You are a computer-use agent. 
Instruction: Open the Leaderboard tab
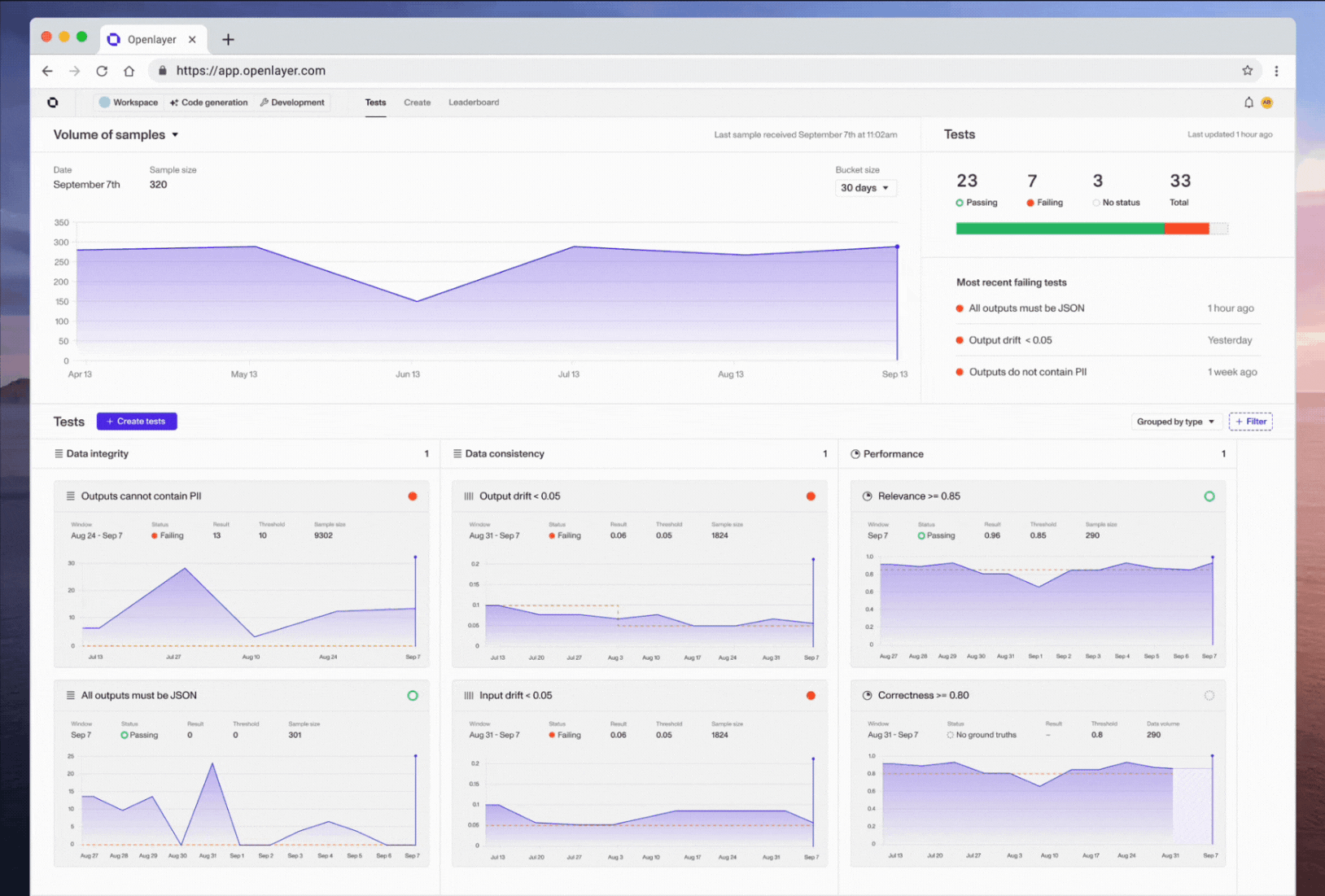click(x=474, y=103)
